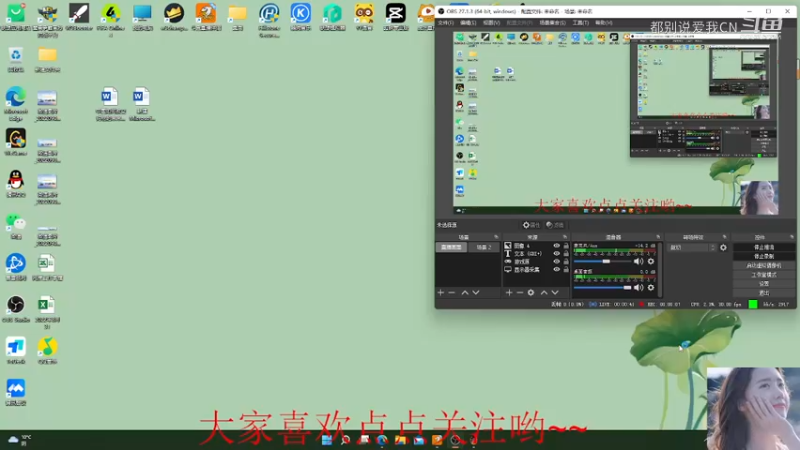Image resolution: width=800 pixels, height=450 pixels.
Task: Enable 工作室模式 studio mode button
Action: pos(764,275)
